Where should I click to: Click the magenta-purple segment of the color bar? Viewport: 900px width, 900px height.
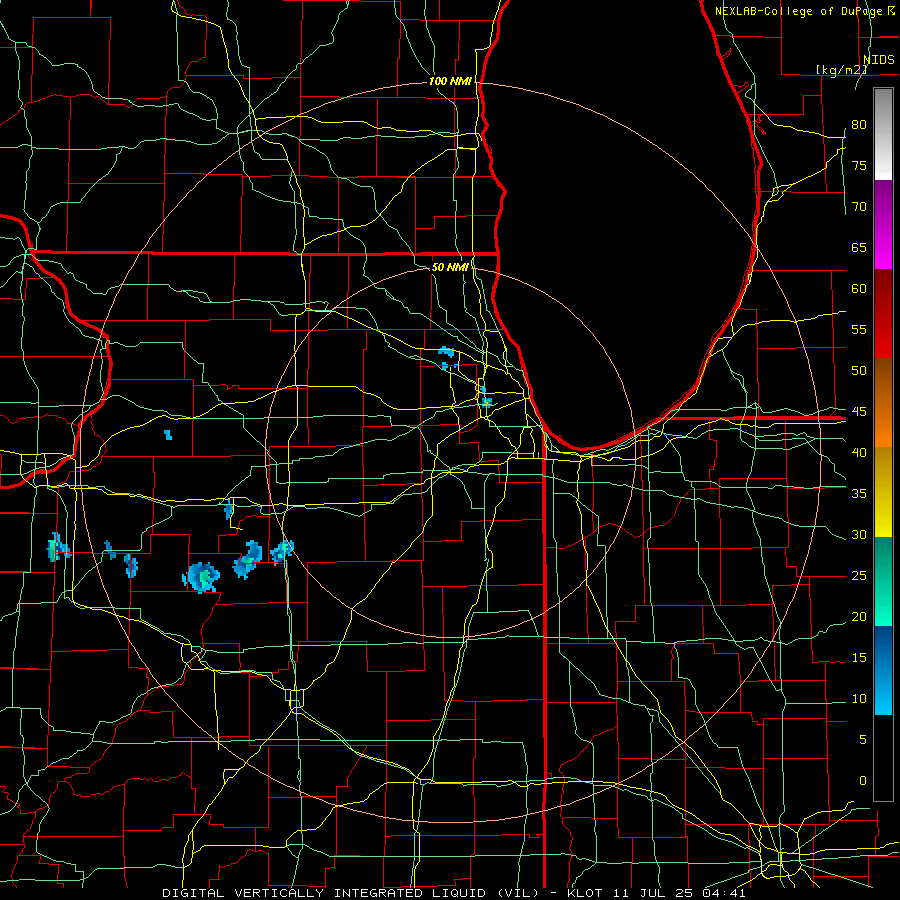tap(883, 225)
